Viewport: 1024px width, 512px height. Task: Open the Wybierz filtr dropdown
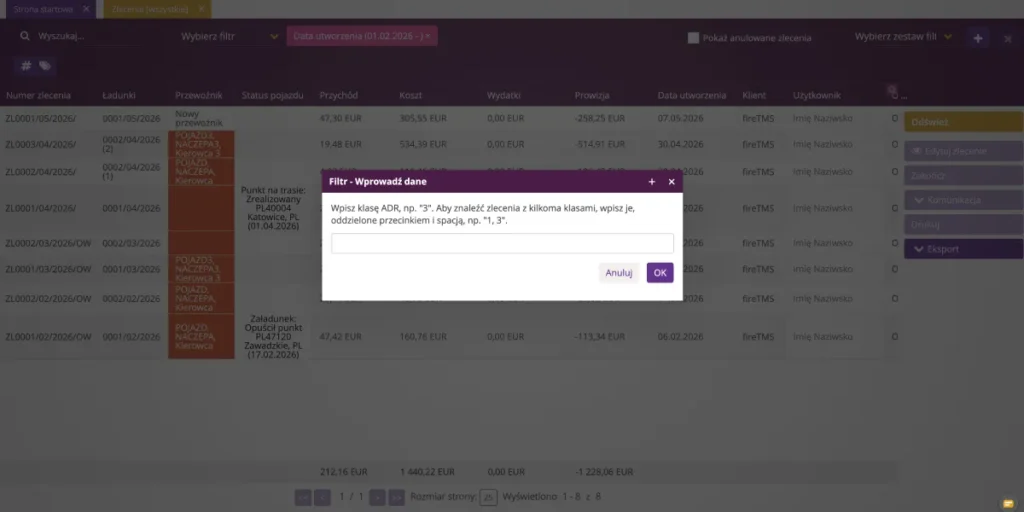click(230, 36)
